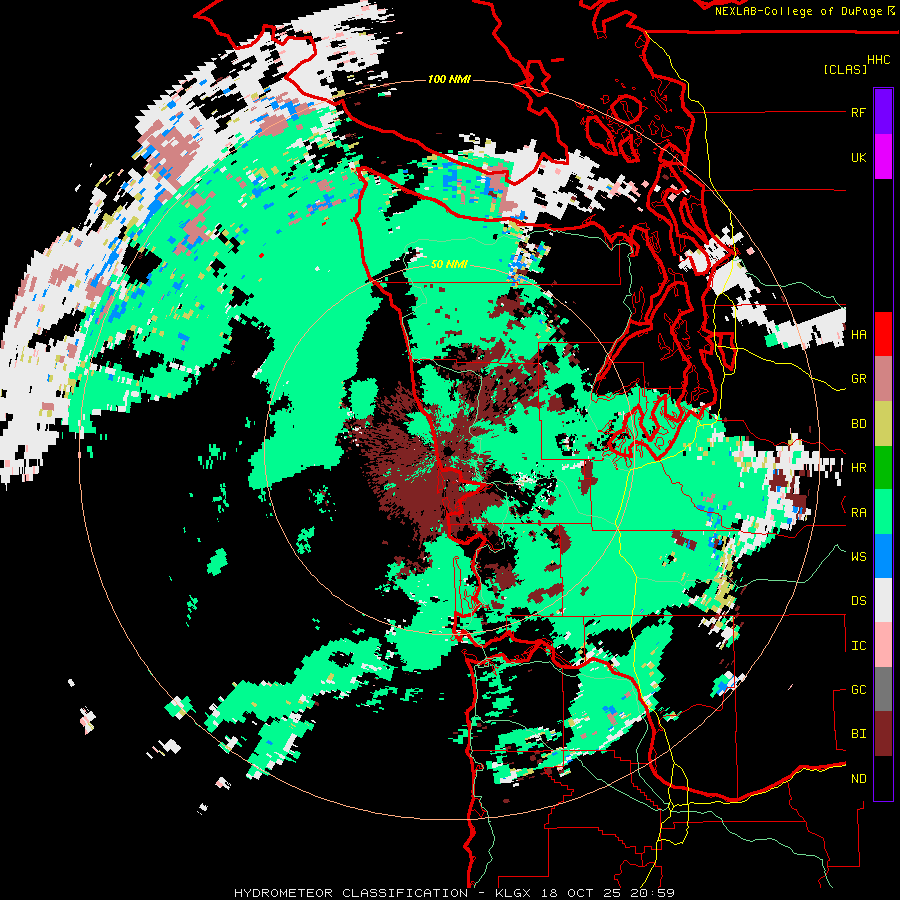Click the HA red legend swatch
This screenshot has width=900, height=900.
pos(883,334)
